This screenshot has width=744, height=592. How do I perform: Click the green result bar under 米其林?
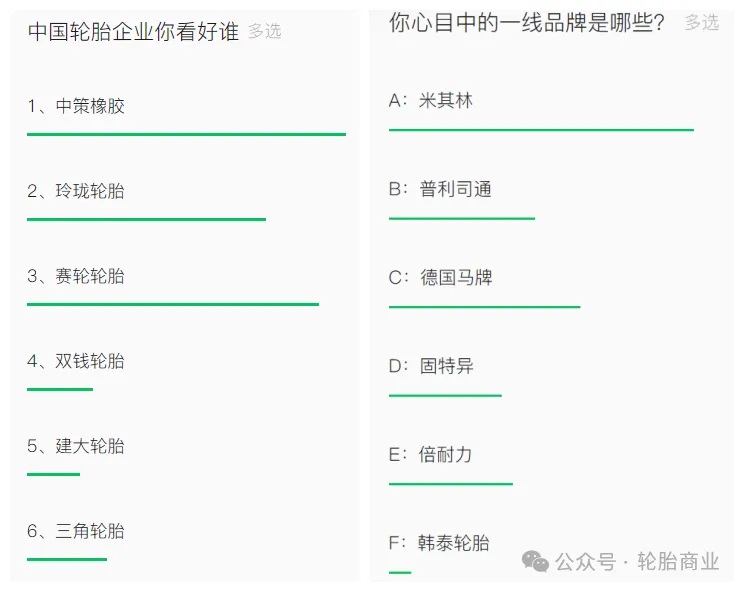[541, 130]
